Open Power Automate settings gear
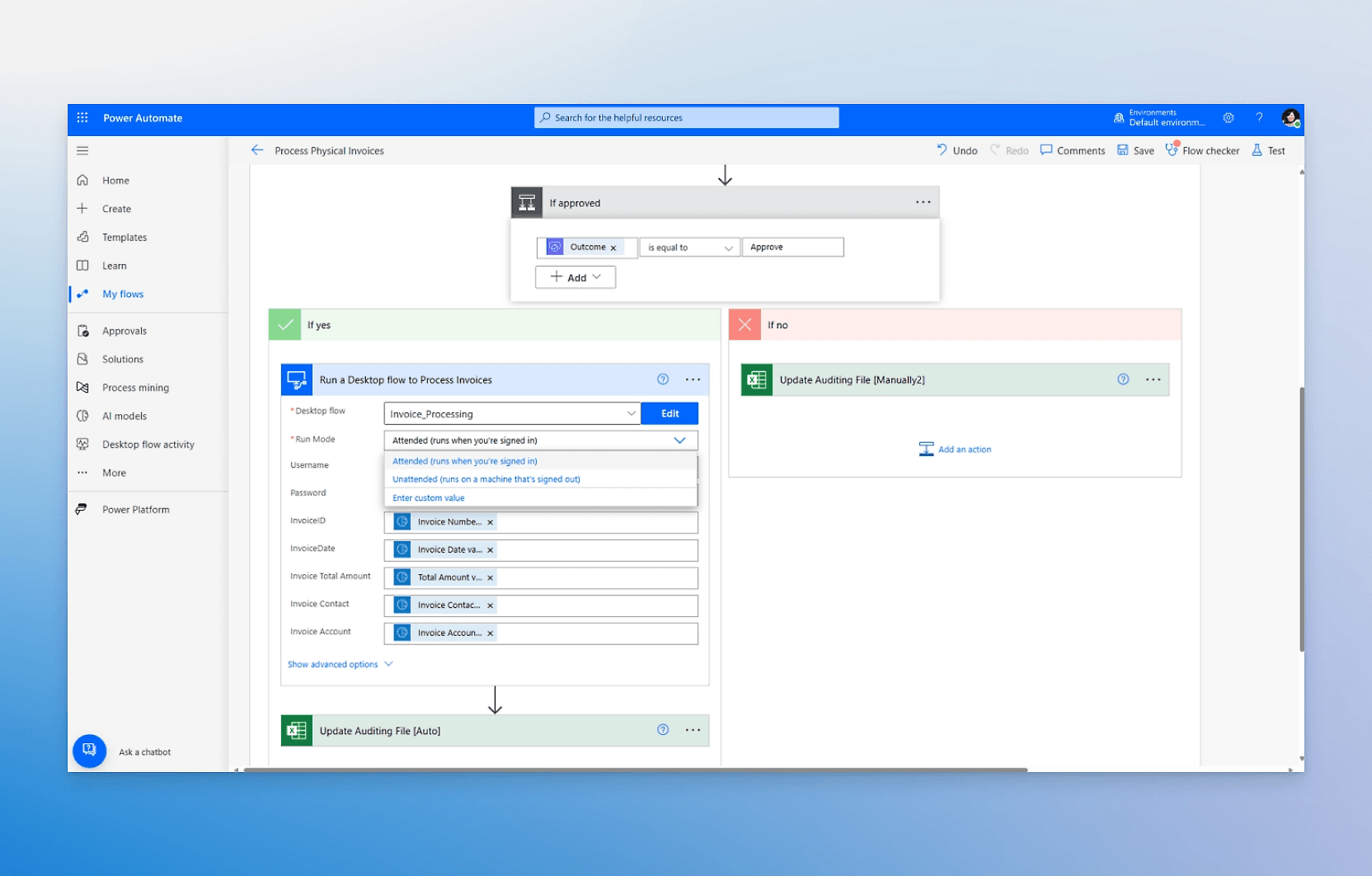The height and width of the screenshot is (876, 1372). click(1228, 118)
